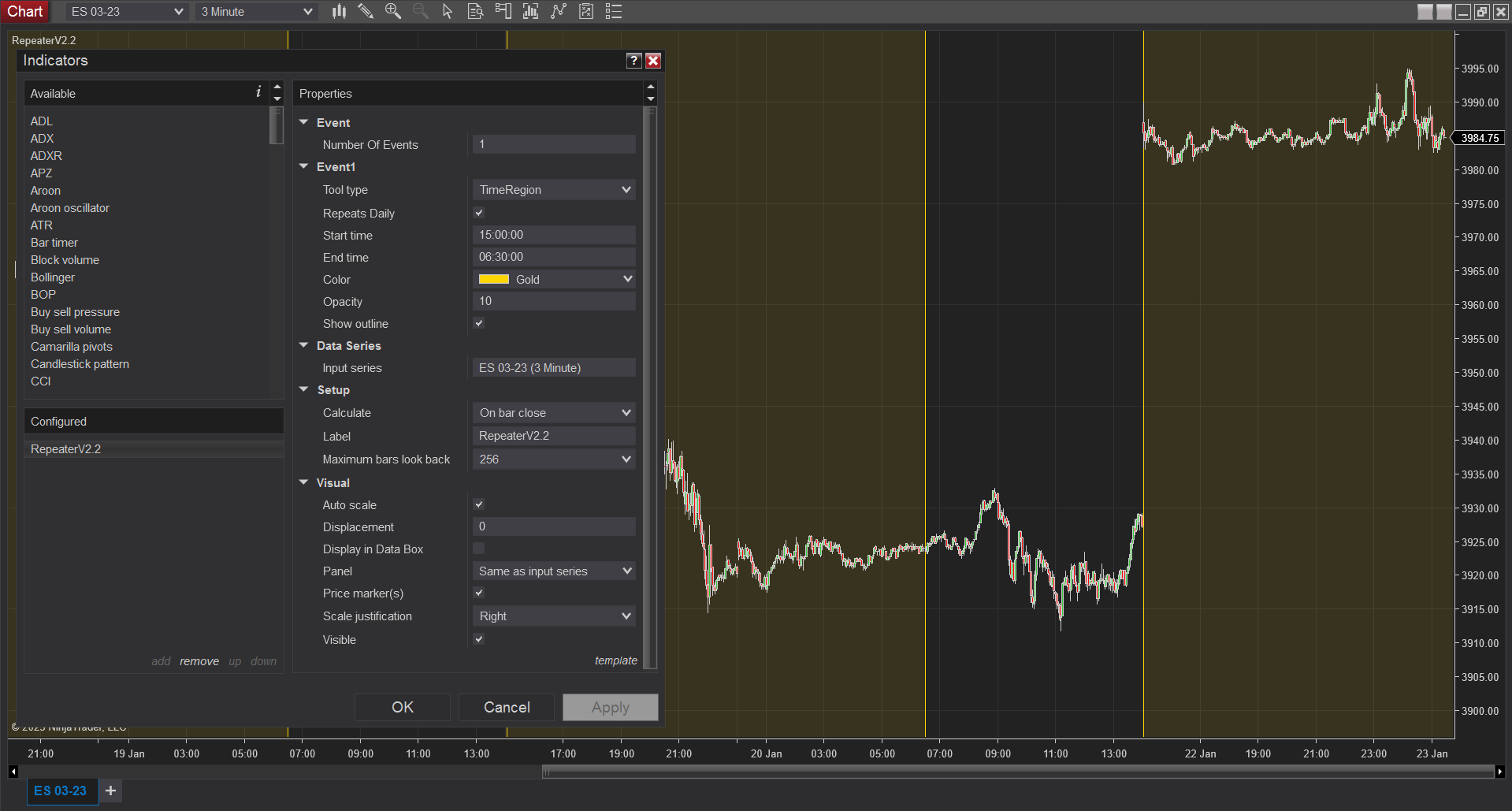Open the Drawing Tools pencil icon

pyautogui.click(x=366, y=11)
